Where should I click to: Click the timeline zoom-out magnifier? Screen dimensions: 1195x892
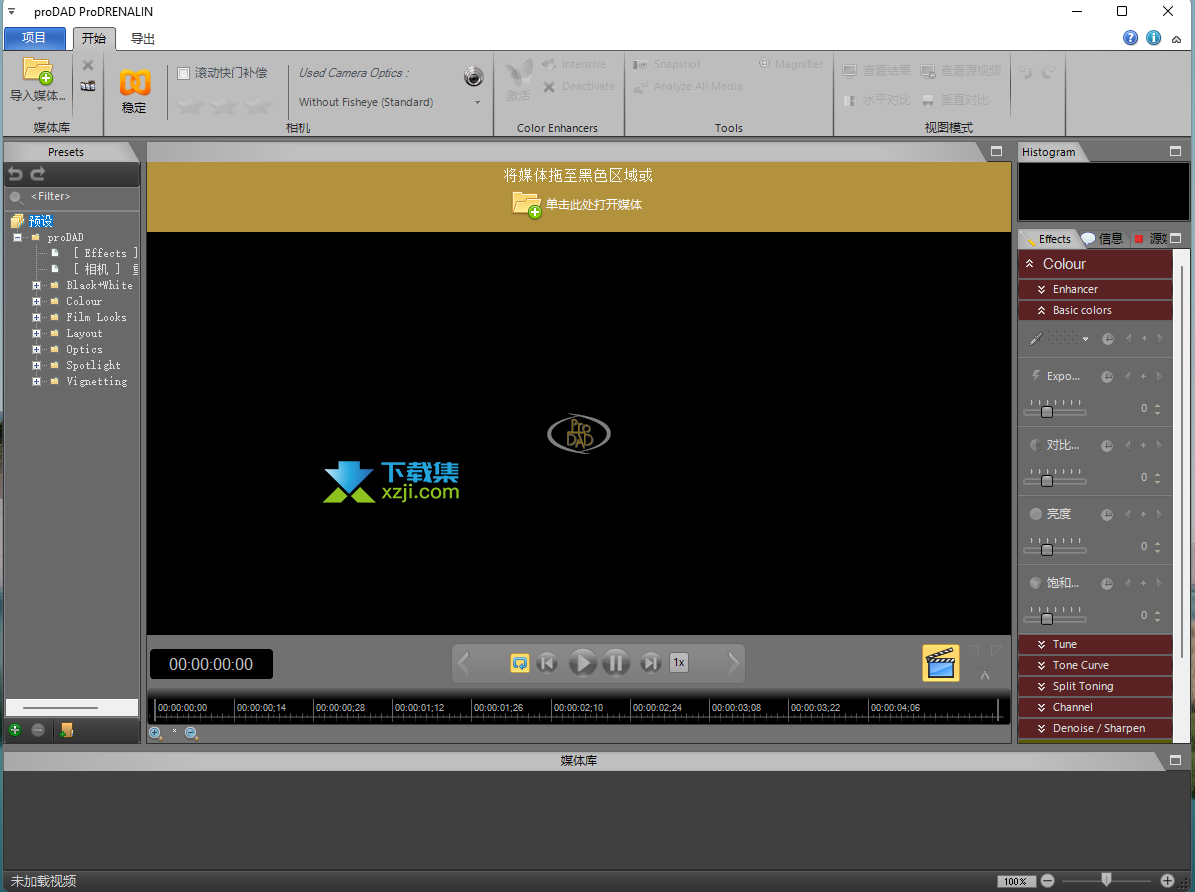(x=191, y=733)
